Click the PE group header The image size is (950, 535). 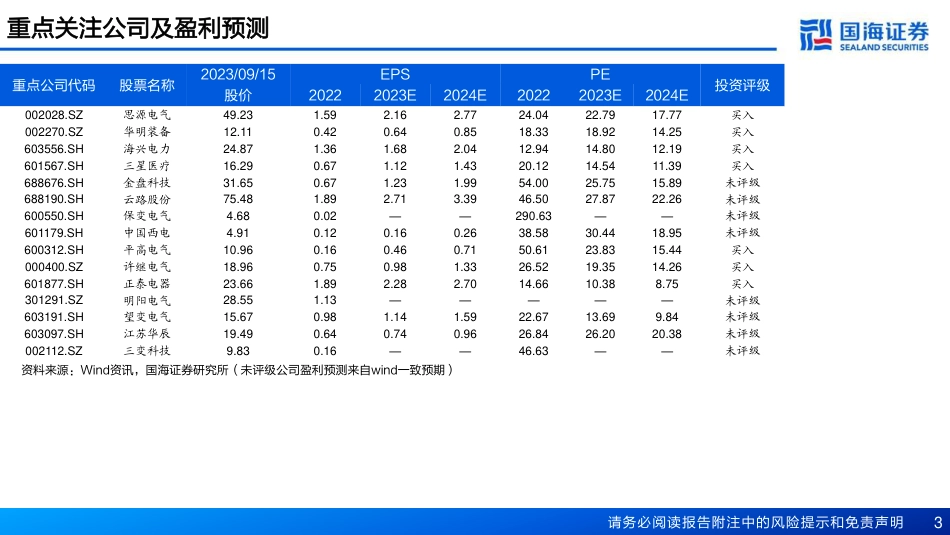click(x=600, y=75)
